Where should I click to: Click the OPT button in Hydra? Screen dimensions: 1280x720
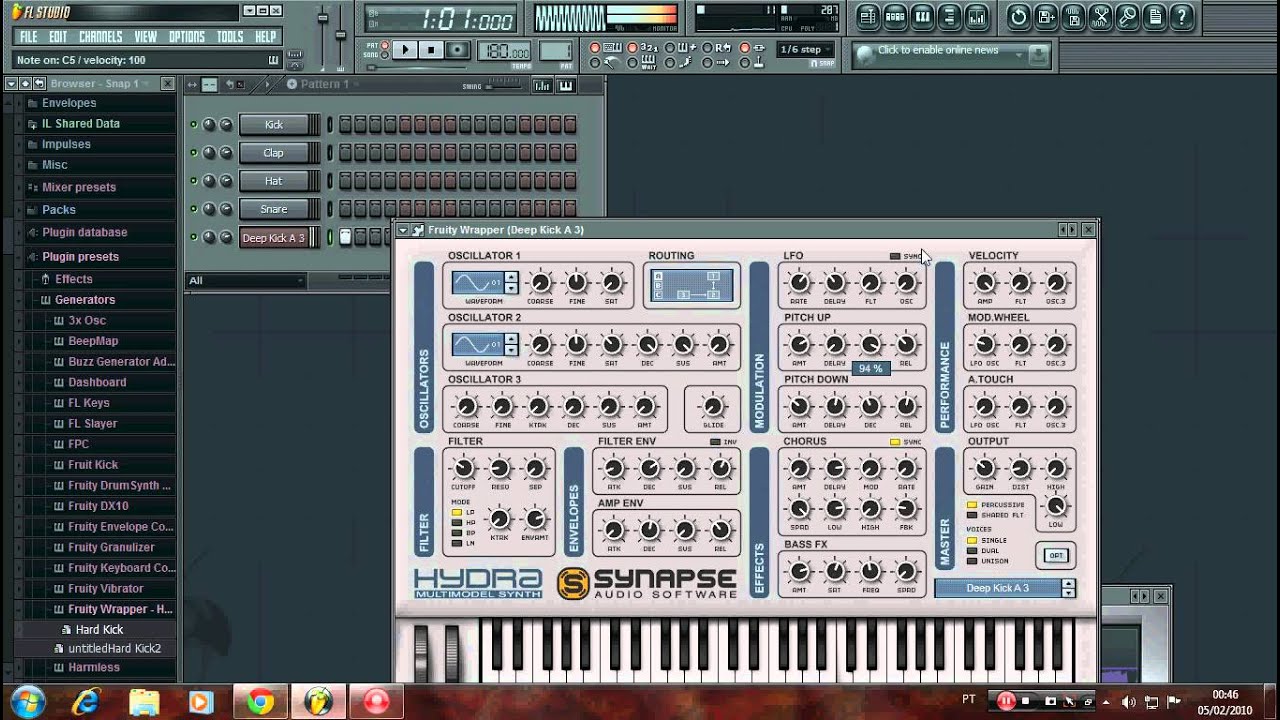pyautogui.click(x=1056, y=556)
